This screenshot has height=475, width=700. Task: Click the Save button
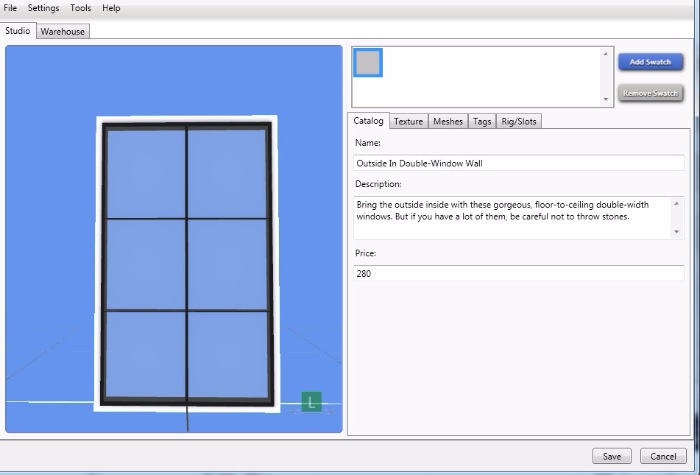pos(612,456)
